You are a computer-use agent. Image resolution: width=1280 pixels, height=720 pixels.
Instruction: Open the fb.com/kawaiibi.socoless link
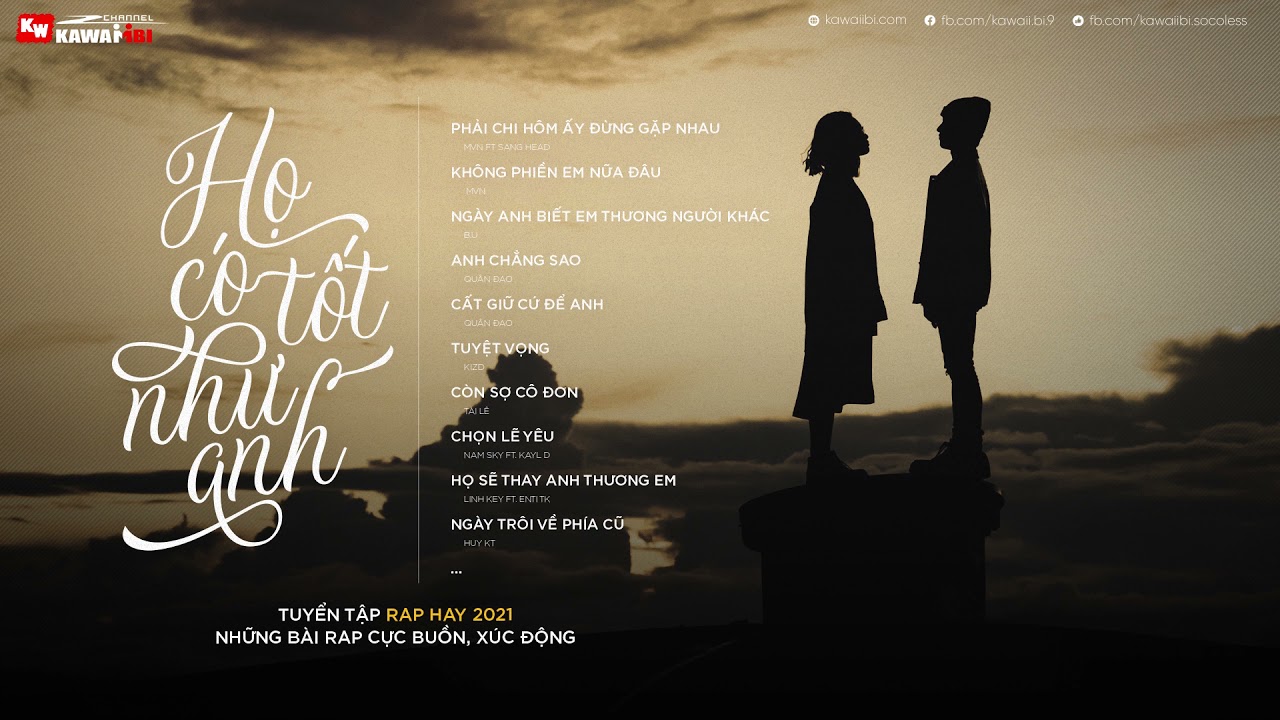[x=1168, y=20]
